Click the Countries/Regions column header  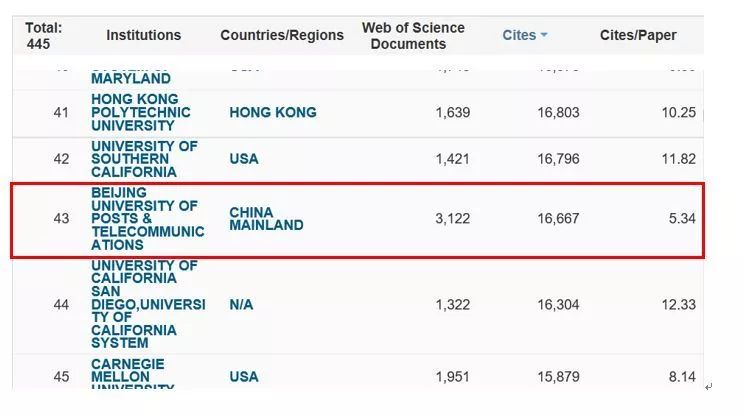coord(282,35)
